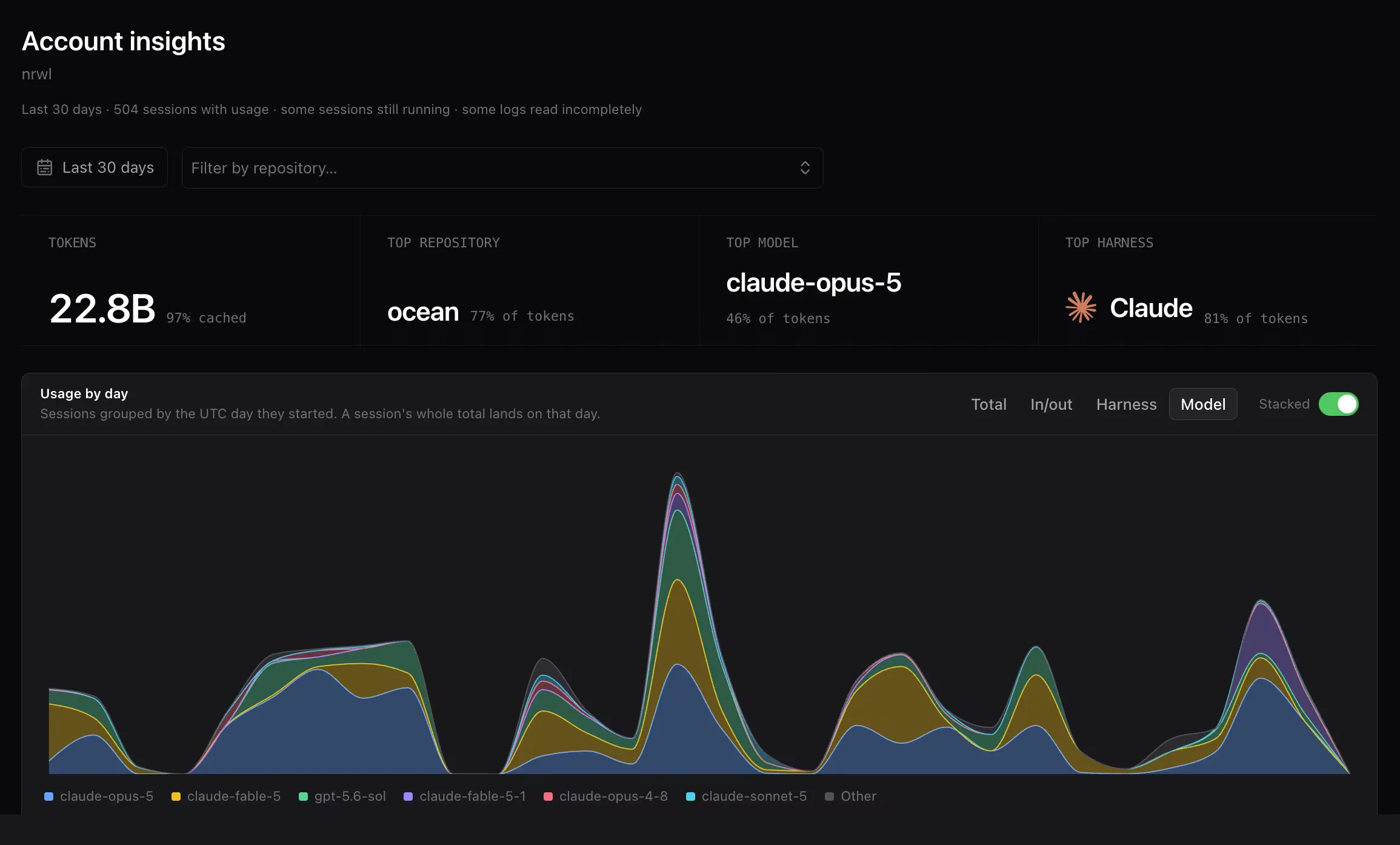
Task: Click the calendar icon in date range button
Action: click(x=45, y=167)
